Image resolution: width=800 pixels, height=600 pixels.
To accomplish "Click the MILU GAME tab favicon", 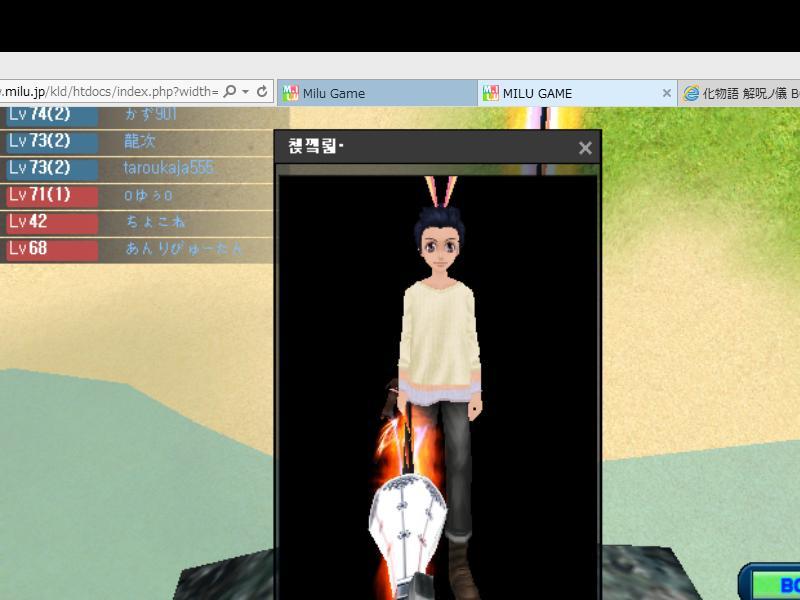I will [490, 93].
